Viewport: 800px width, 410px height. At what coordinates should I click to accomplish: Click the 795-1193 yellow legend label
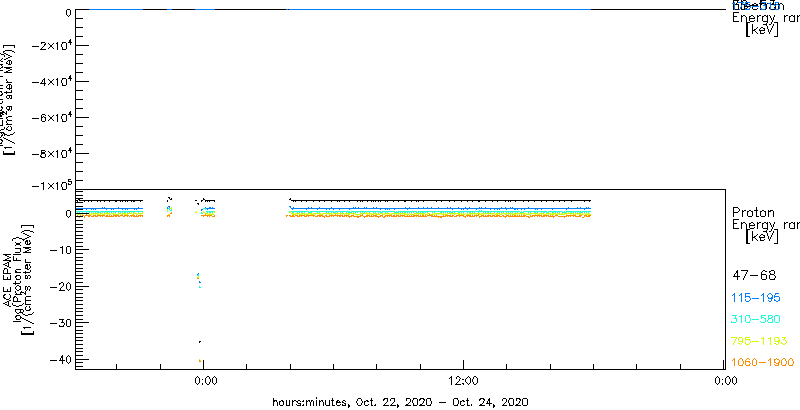[x=760, y=341]
